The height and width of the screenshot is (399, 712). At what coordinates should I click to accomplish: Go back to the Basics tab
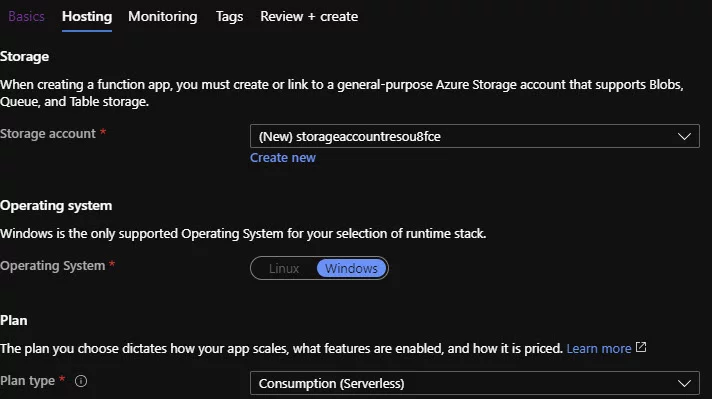point(26,16)
